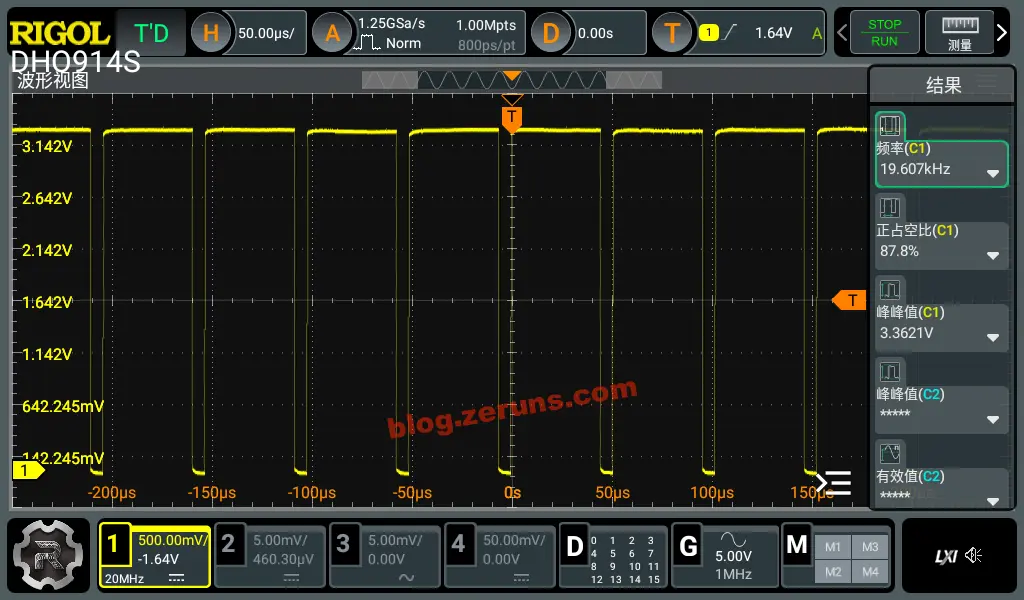1024x600 pixels.
Task: Select the 频率(C1) frequency measurement icon
Action: tap(889, 125)
